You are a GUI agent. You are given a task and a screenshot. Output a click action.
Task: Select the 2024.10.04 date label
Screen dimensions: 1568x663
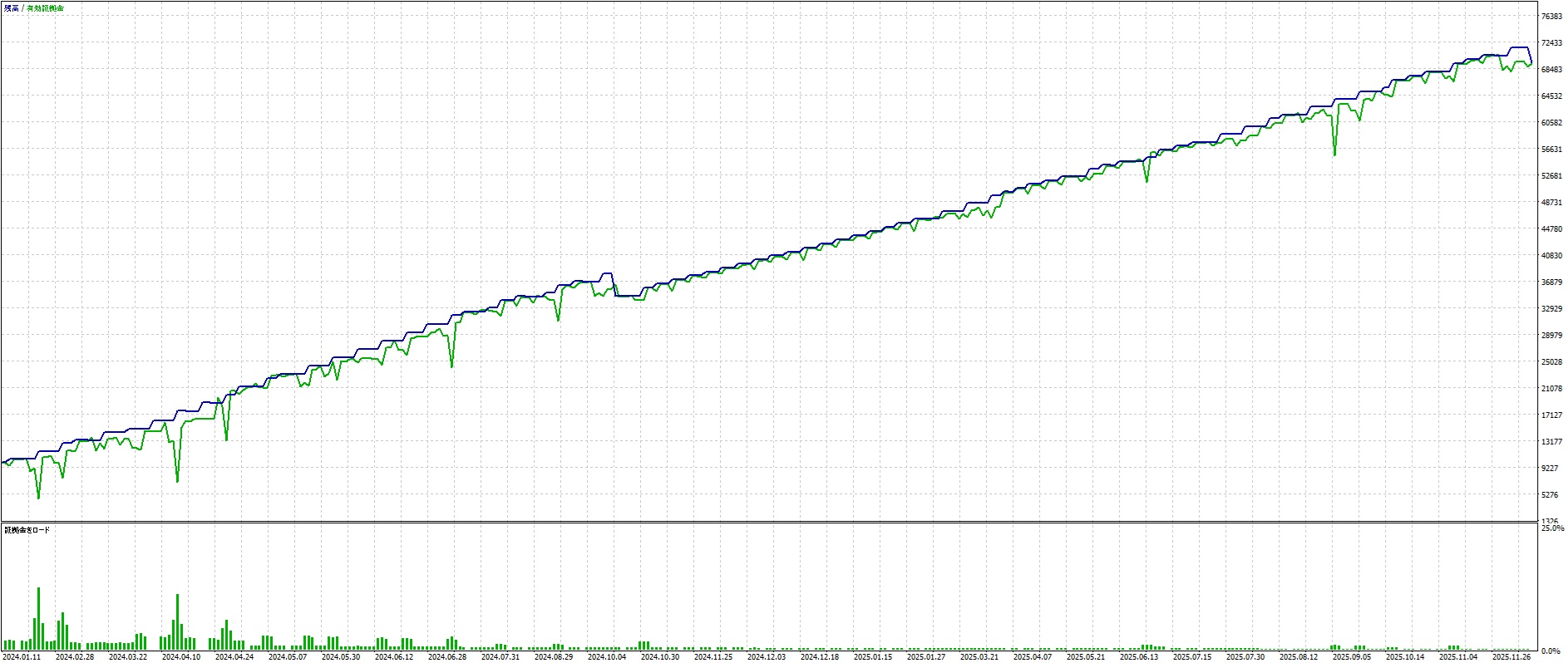click(607, 656)
